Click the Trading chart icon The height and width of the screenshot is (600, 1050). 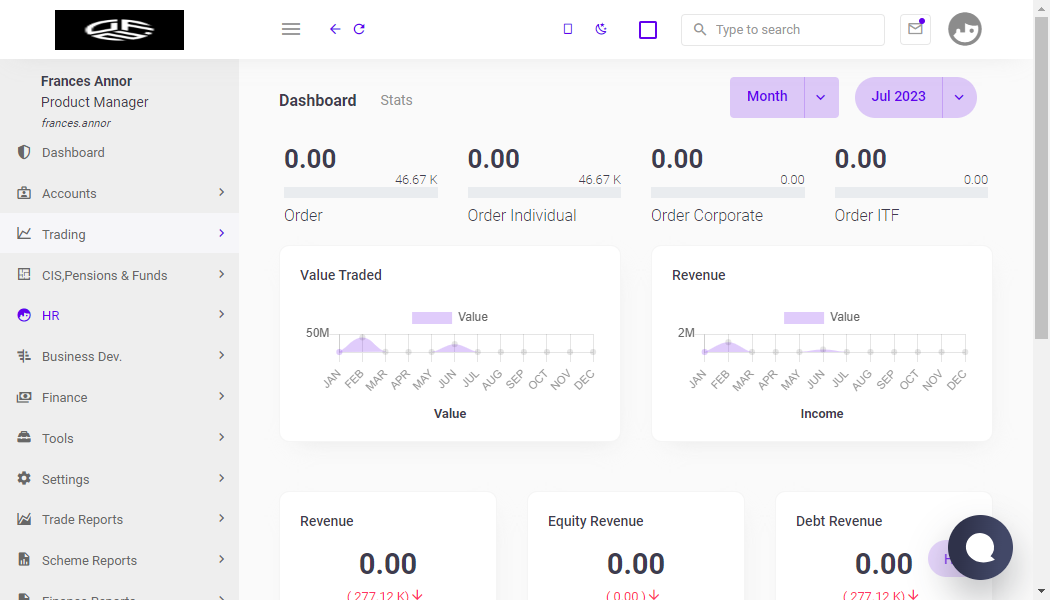click(24, 234)
